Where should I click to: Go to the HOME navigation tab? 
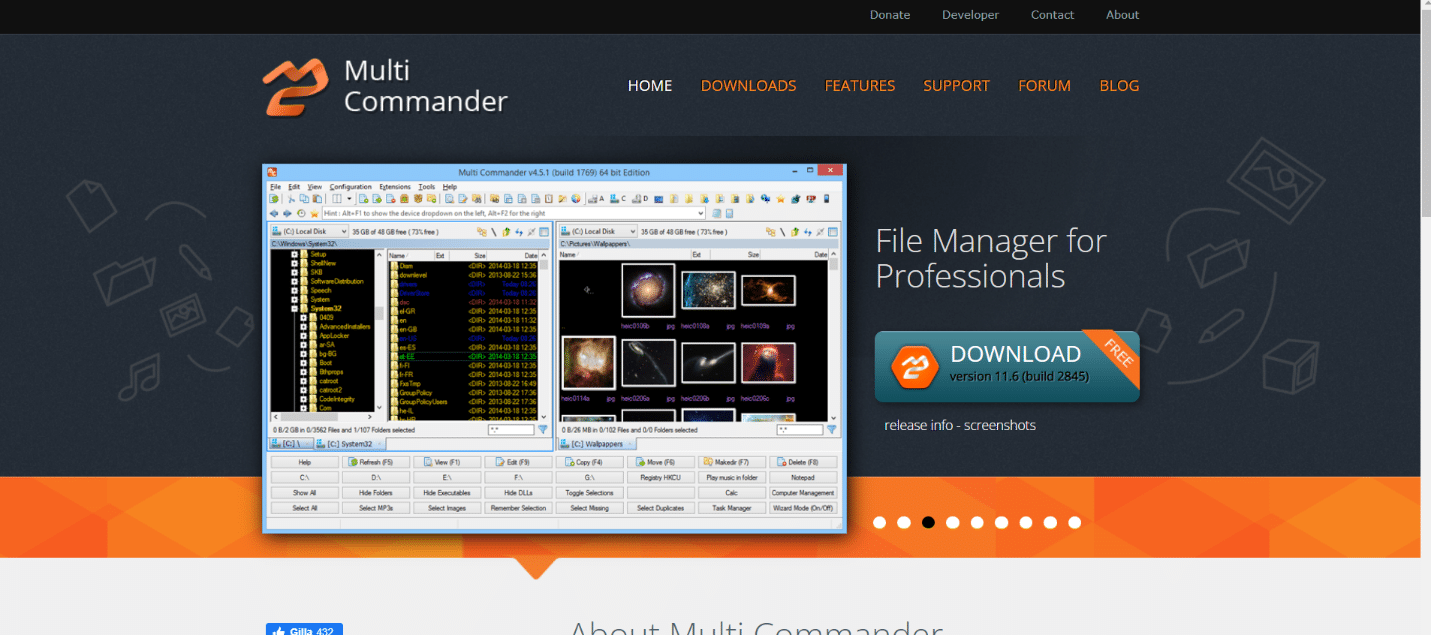[x=650, y=86]
